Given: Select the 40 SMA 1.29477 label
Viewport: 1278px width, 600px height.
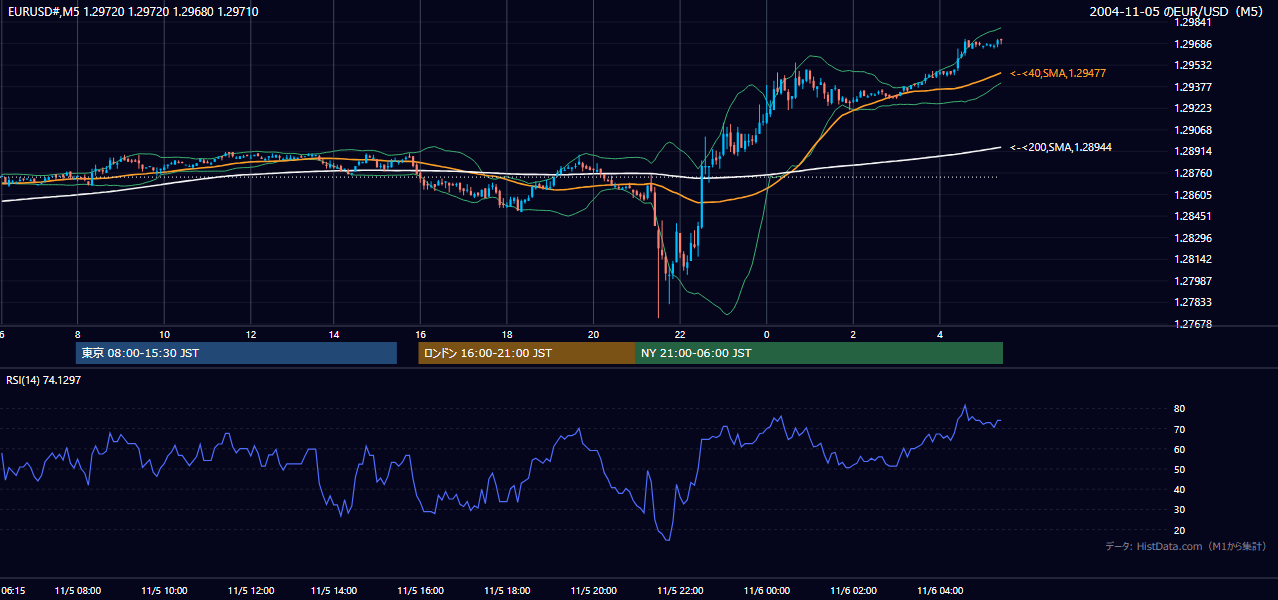Looking at the screenshot, I should [x=1058, y=74].
